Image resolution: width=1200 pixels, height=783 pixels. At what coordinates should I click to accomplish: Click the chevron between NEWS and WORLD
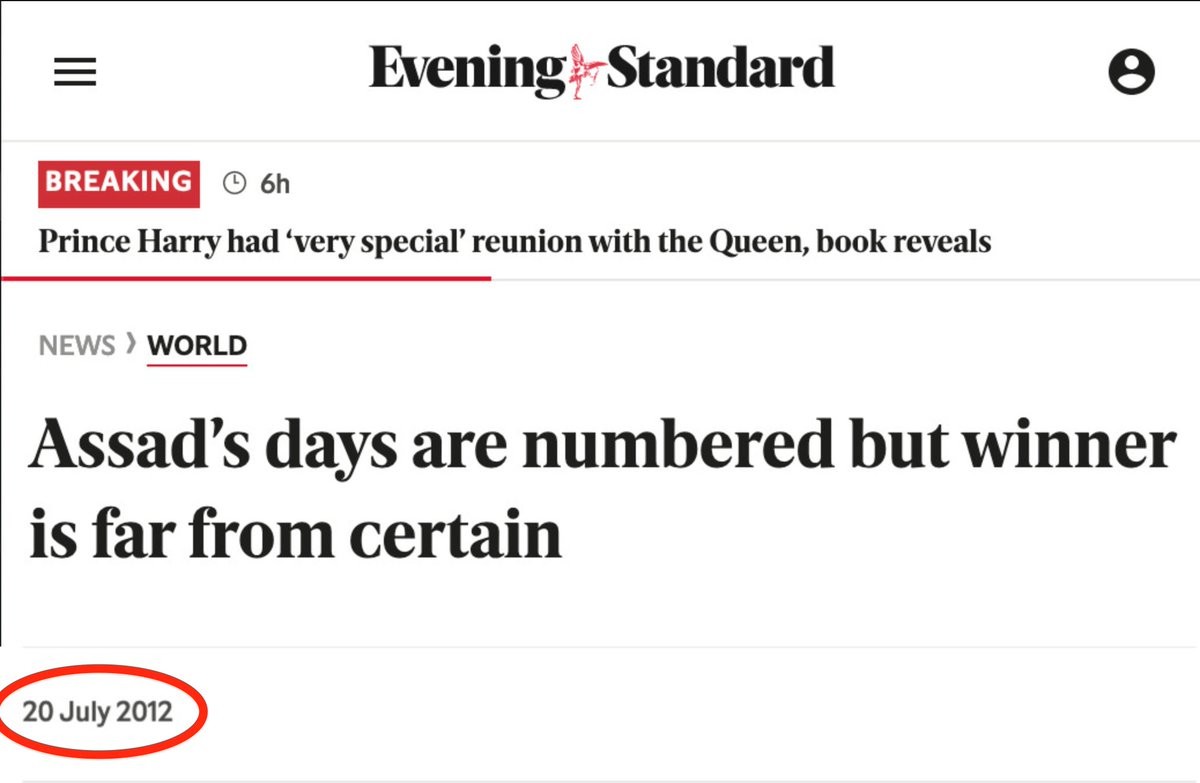pyautogui.click(x=130, y=345)
